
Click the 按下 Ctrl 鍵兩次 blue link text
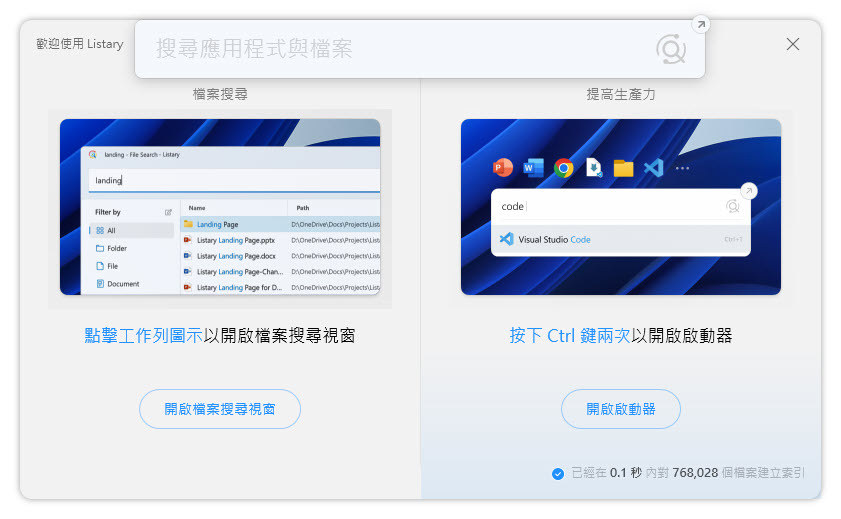[570, 336]
